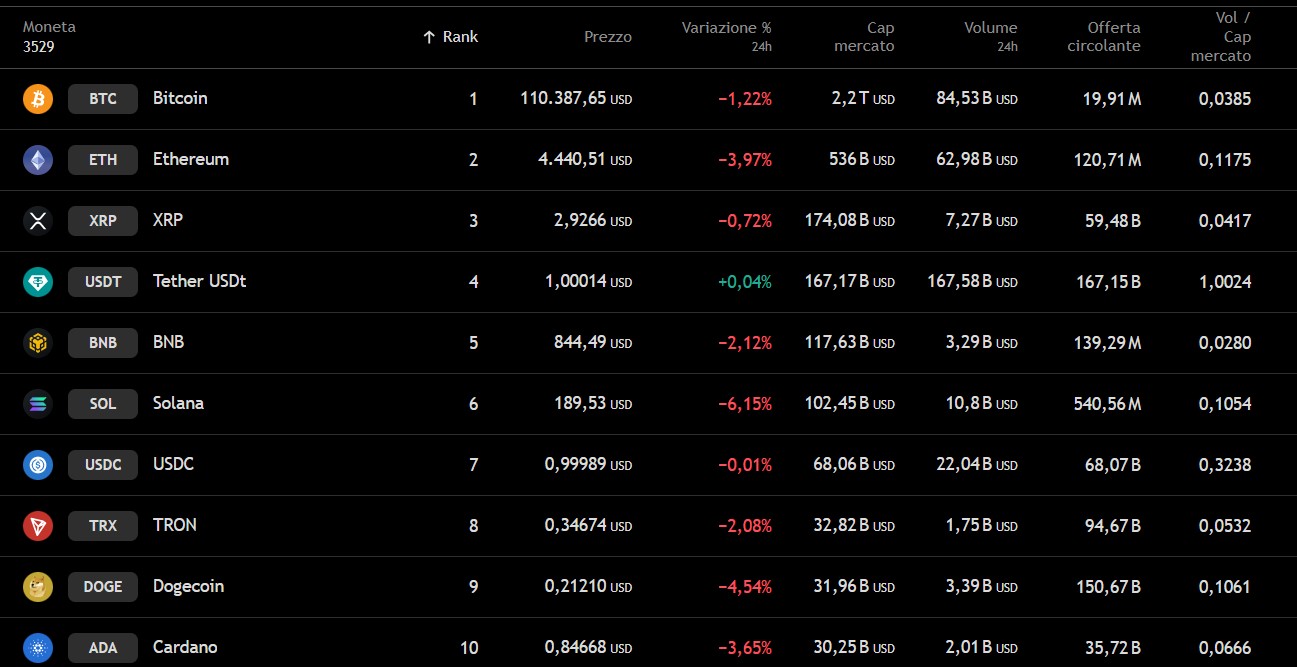
Task: Click the USDC blue logo icon
Action: pyautogui.click(x=38, y=465)
